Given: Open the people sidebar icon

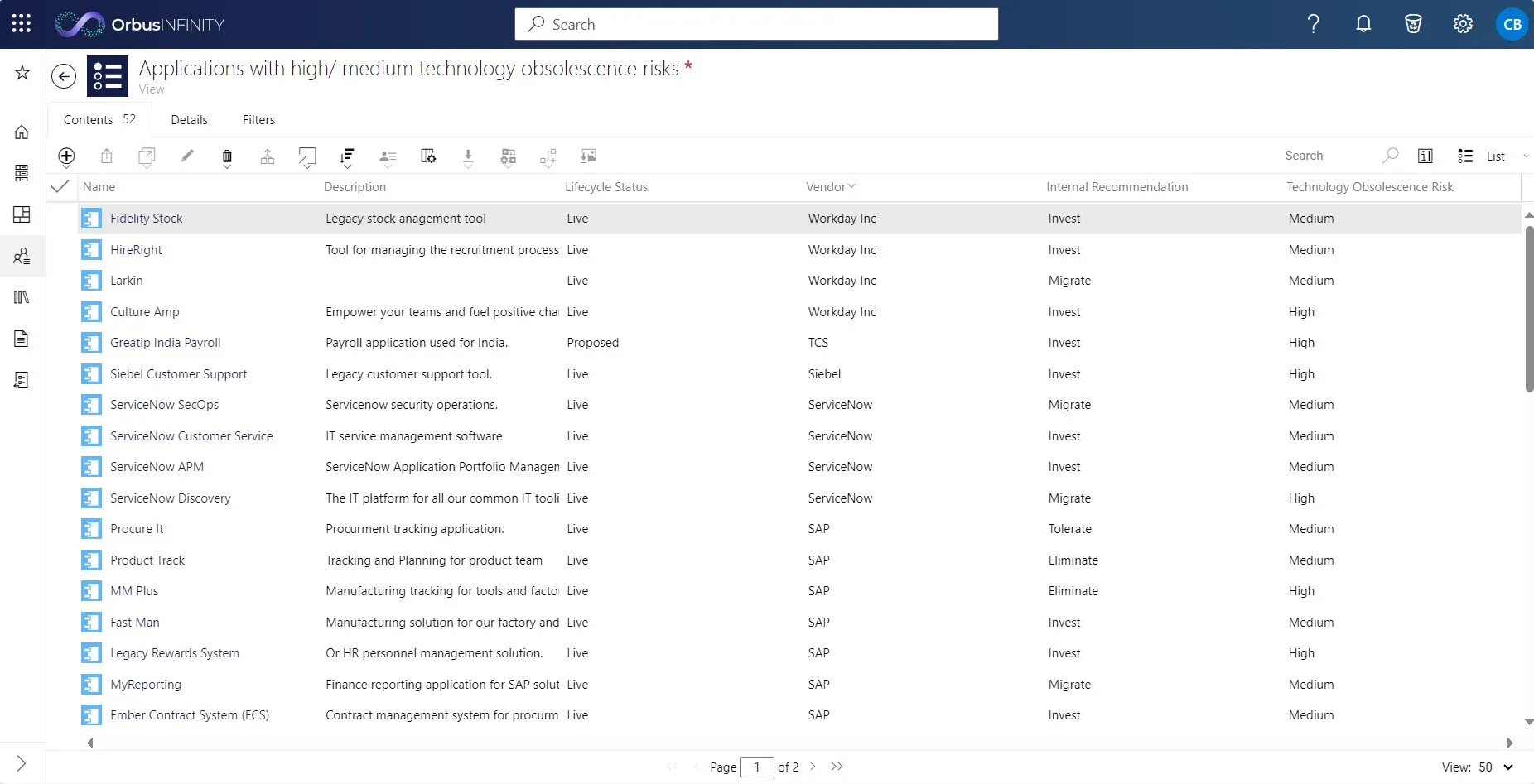Looking at the screenshot, I should point(22,256).
